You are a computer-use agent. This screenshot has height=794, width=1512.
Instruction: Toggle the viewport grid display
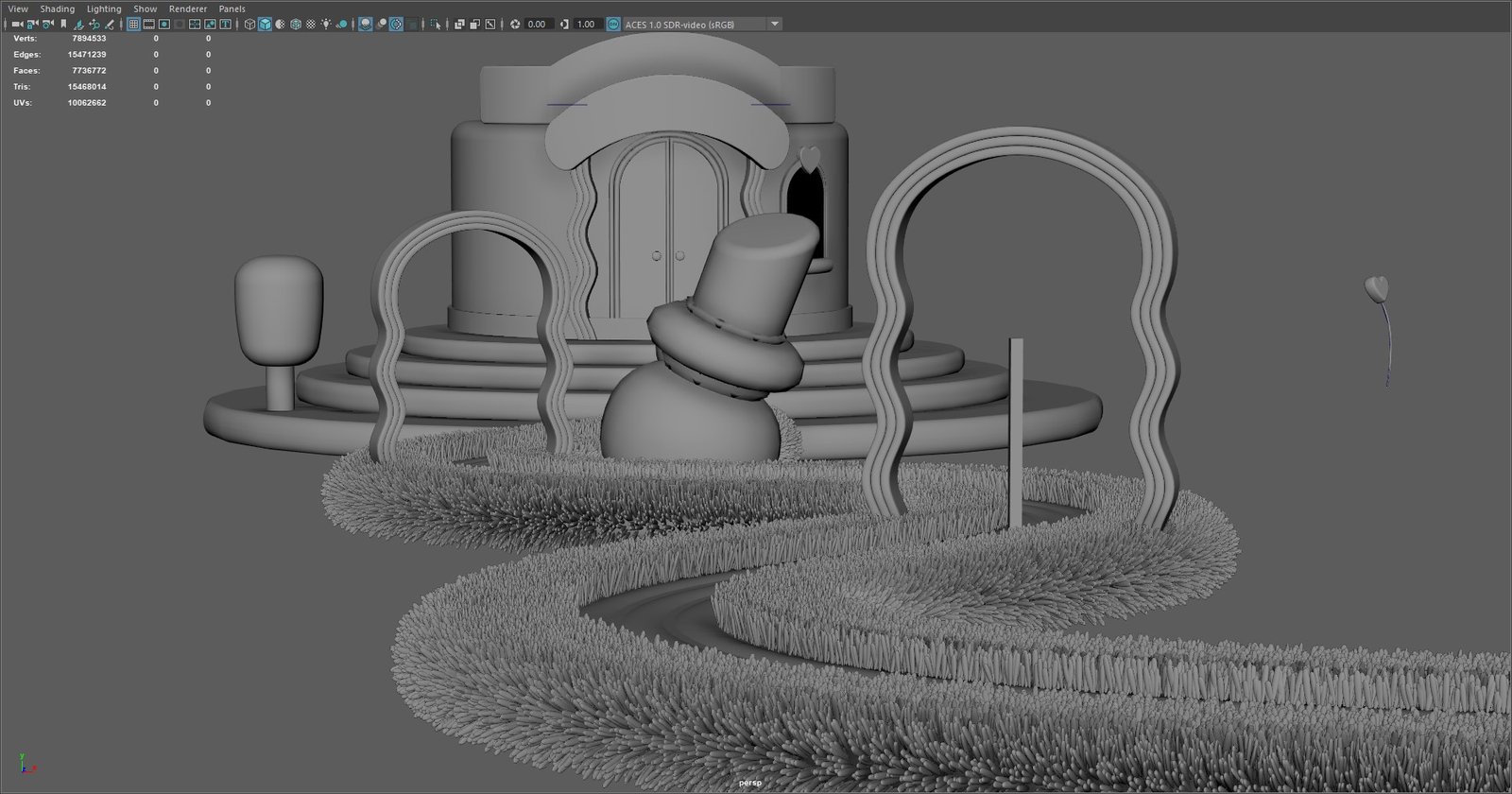pyautogui.click(x=133, y=25)
